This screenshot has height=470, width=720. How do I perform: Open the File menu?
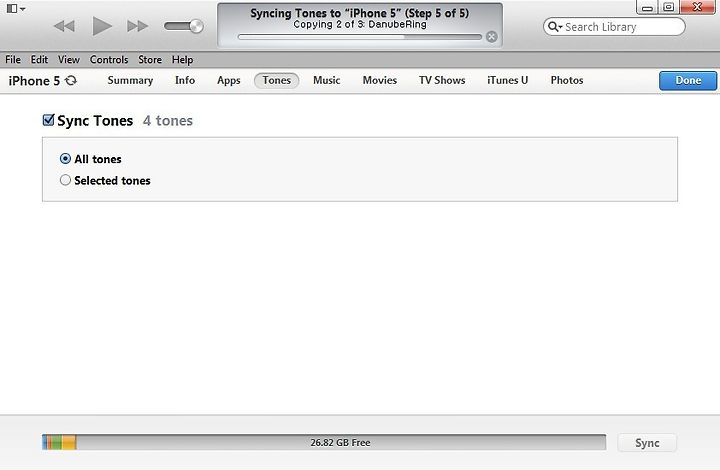(x=13, y=60)
